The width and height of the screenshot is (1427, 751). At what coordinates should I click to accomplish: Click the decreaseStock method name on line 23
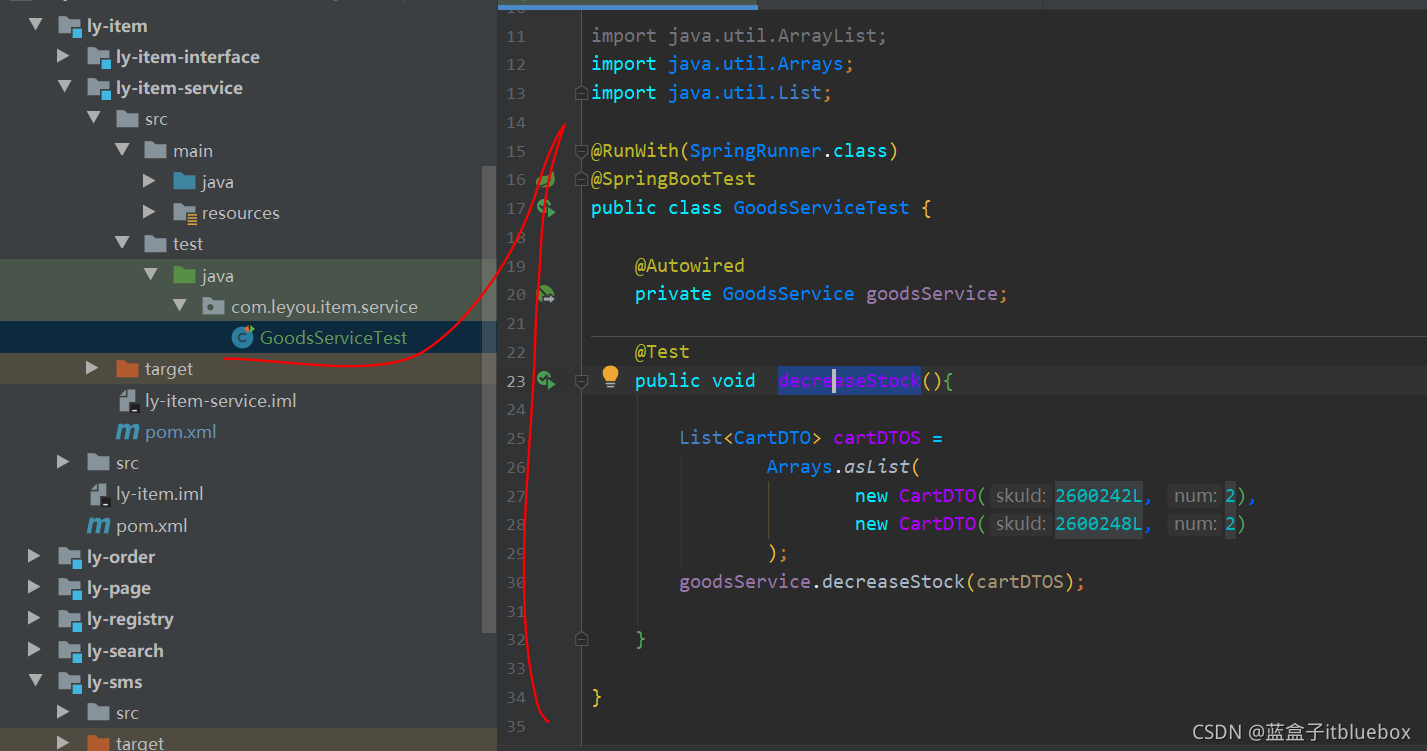(x=849, y=381)
